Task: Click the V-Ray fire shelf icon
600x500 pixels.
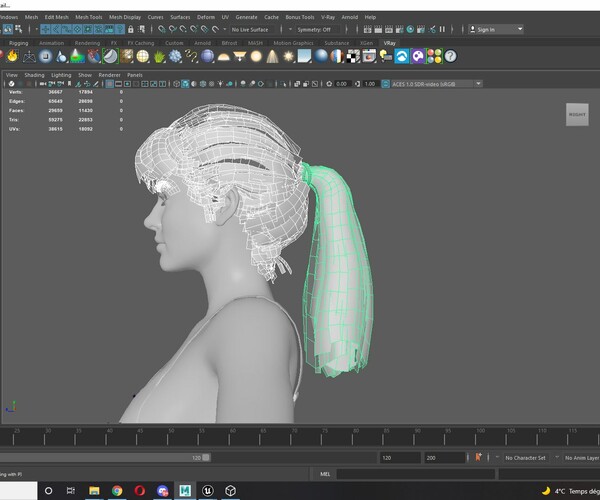Action: tap(12, 56)
